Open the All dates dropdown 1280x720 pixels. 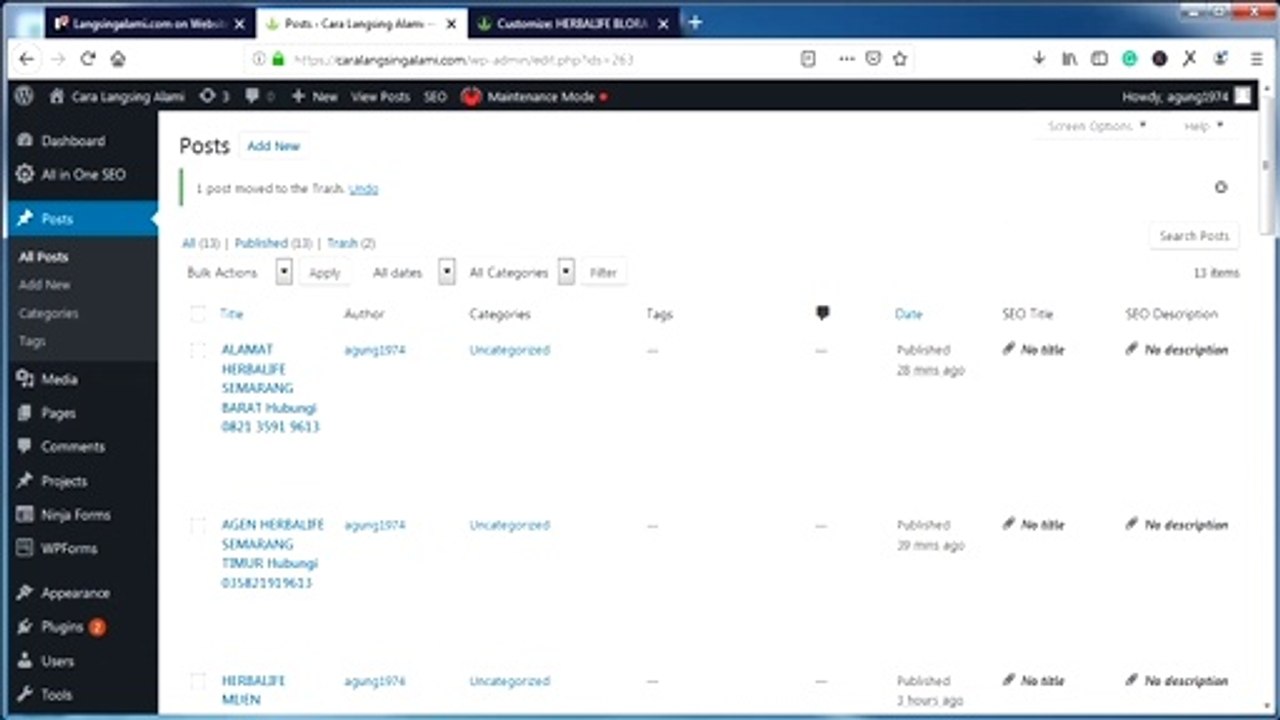411,272
